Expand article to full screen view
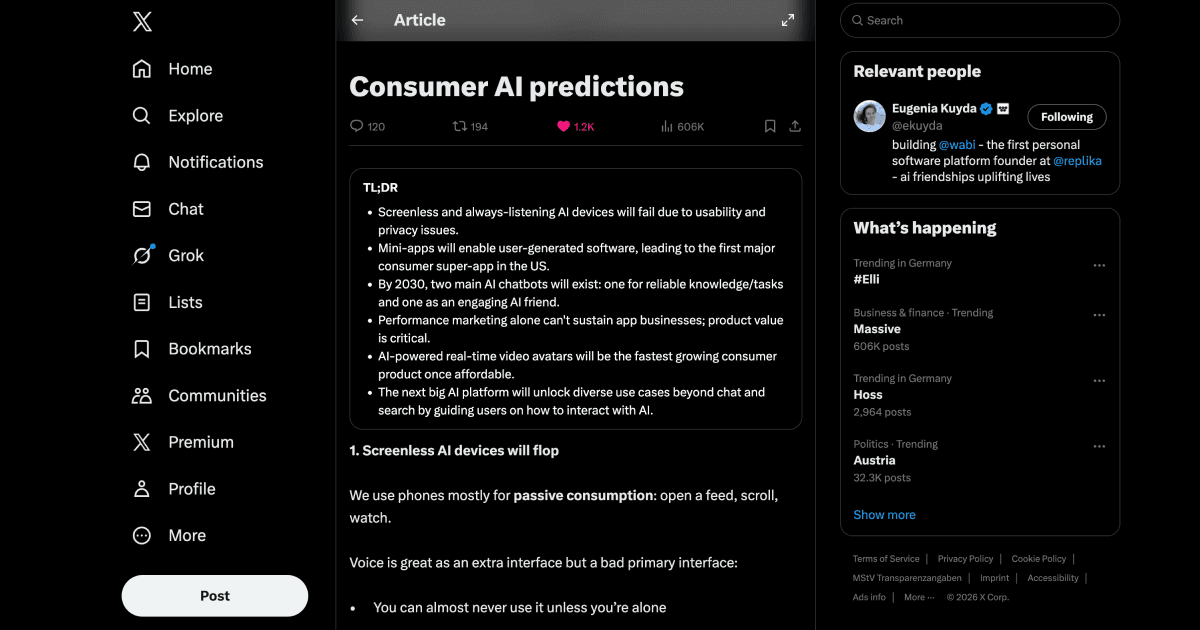Viewport: 1200px width, 630px height. click(x=788, y=20)
